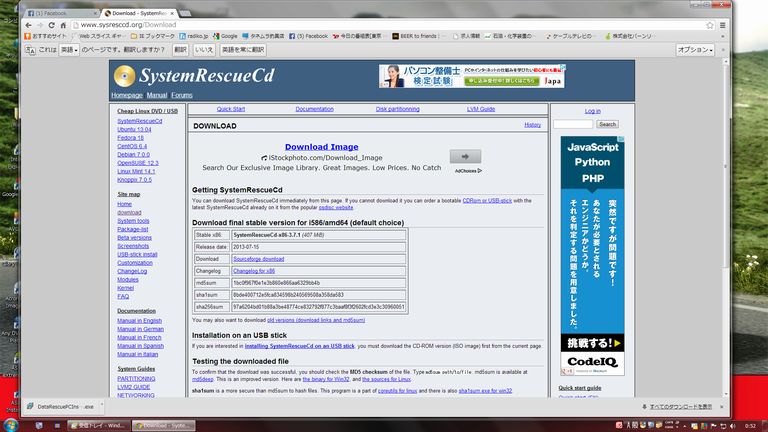Open the Manual header link
The image size is (768, 432).
pos(157,96)
